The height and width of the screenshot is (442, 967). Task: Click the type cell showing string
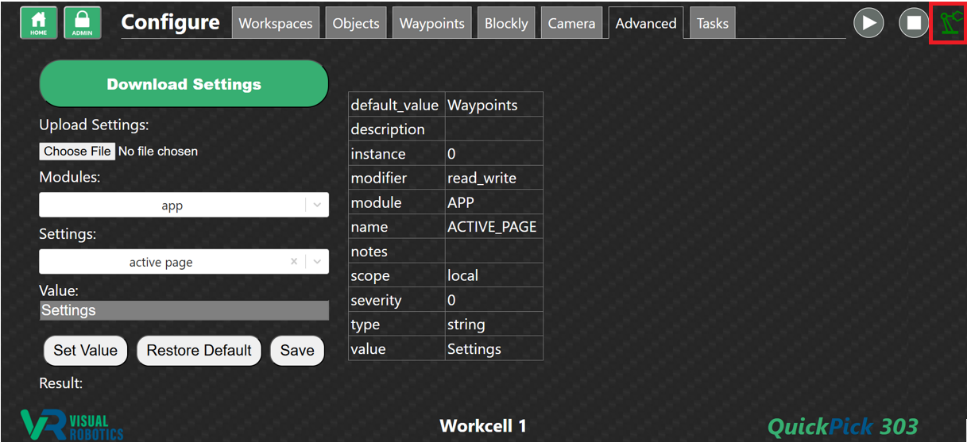click(x=494, y=324)
